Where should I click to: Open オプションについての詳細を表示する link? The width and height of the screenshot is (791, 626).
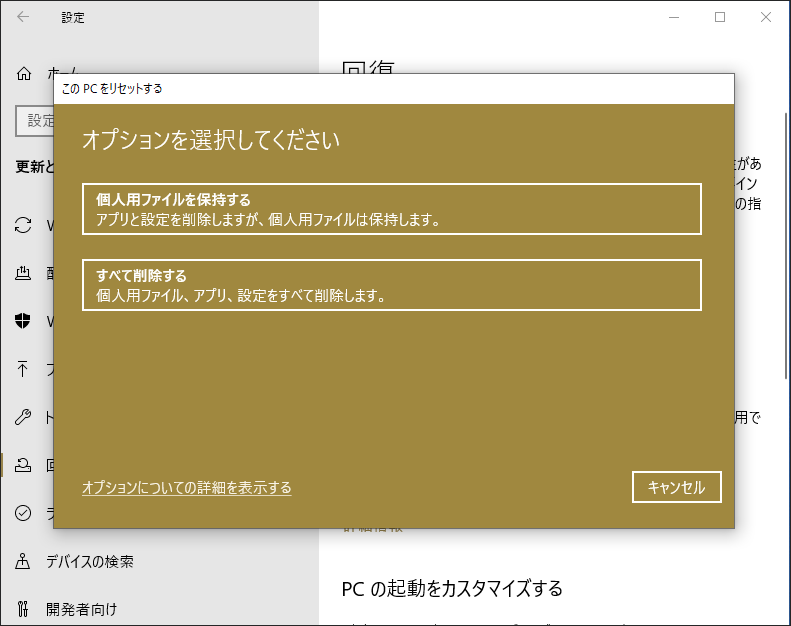[x=187, y=487]
